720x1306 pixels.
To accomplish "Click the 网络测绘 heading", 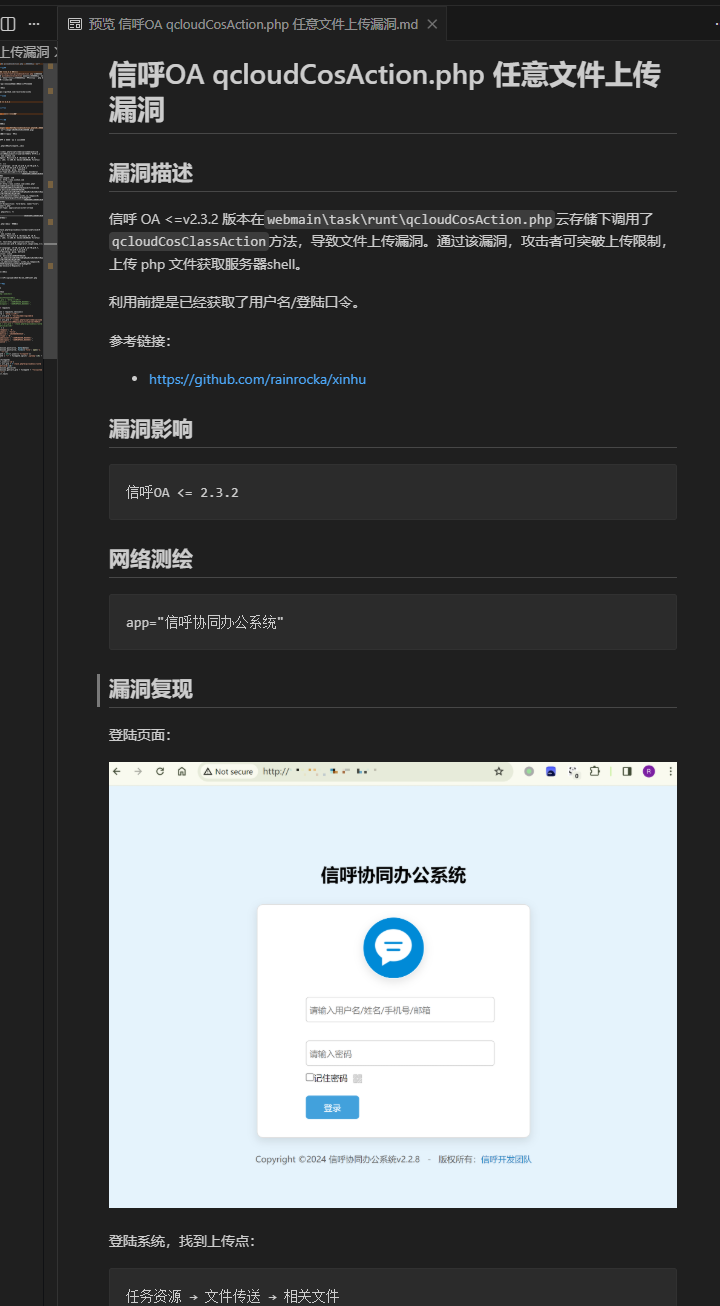I will [x=151, y=559].
